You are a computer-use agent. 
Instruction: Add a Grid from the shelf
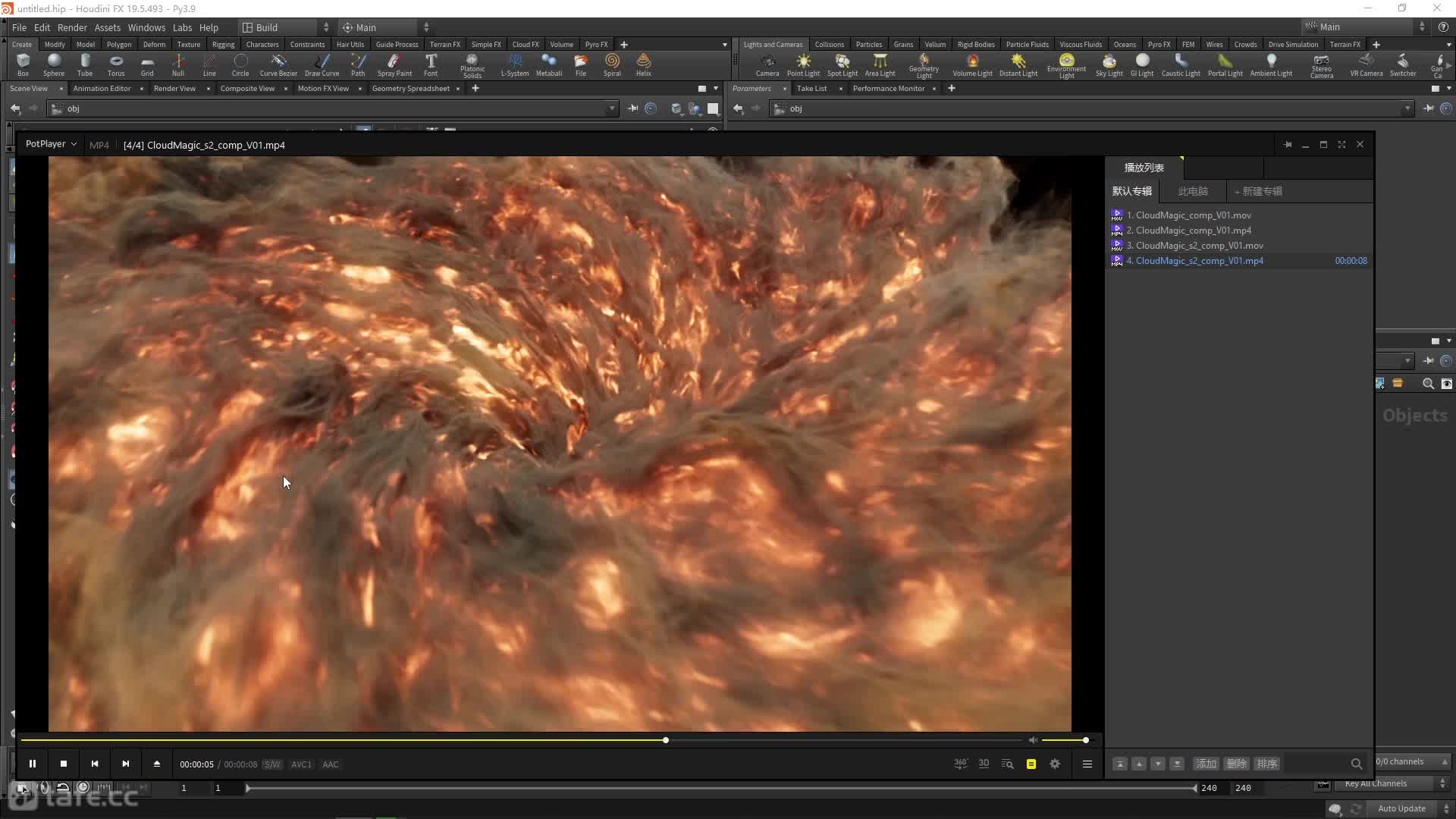pyautogui.click(x=147, y=65)
